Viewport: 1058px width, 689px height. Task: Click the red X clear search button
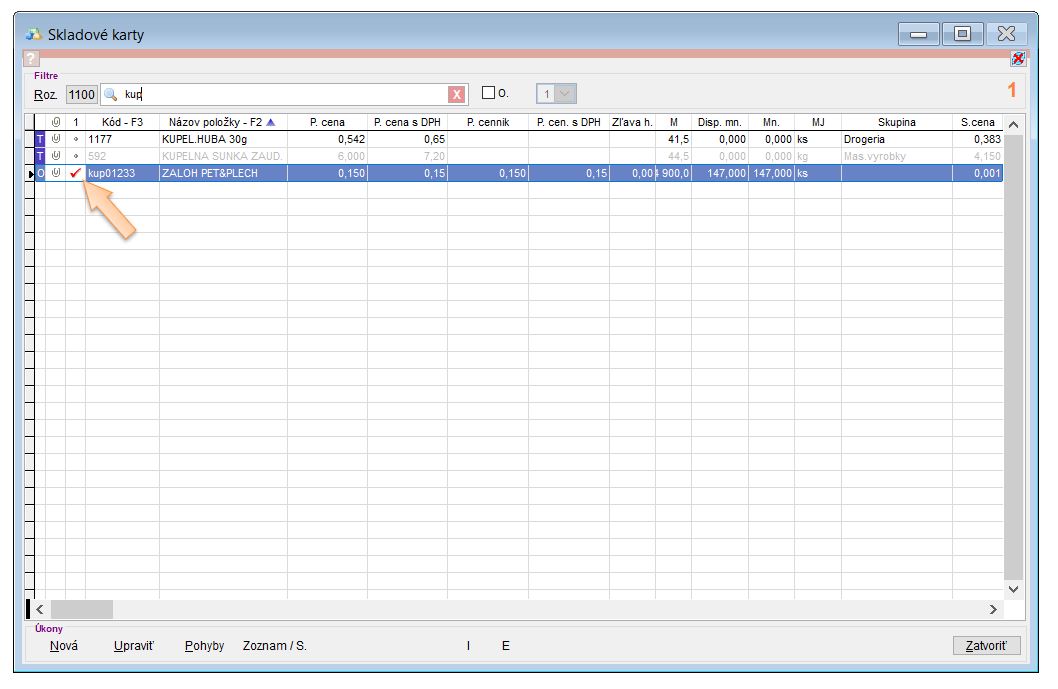tap(457, 94)
